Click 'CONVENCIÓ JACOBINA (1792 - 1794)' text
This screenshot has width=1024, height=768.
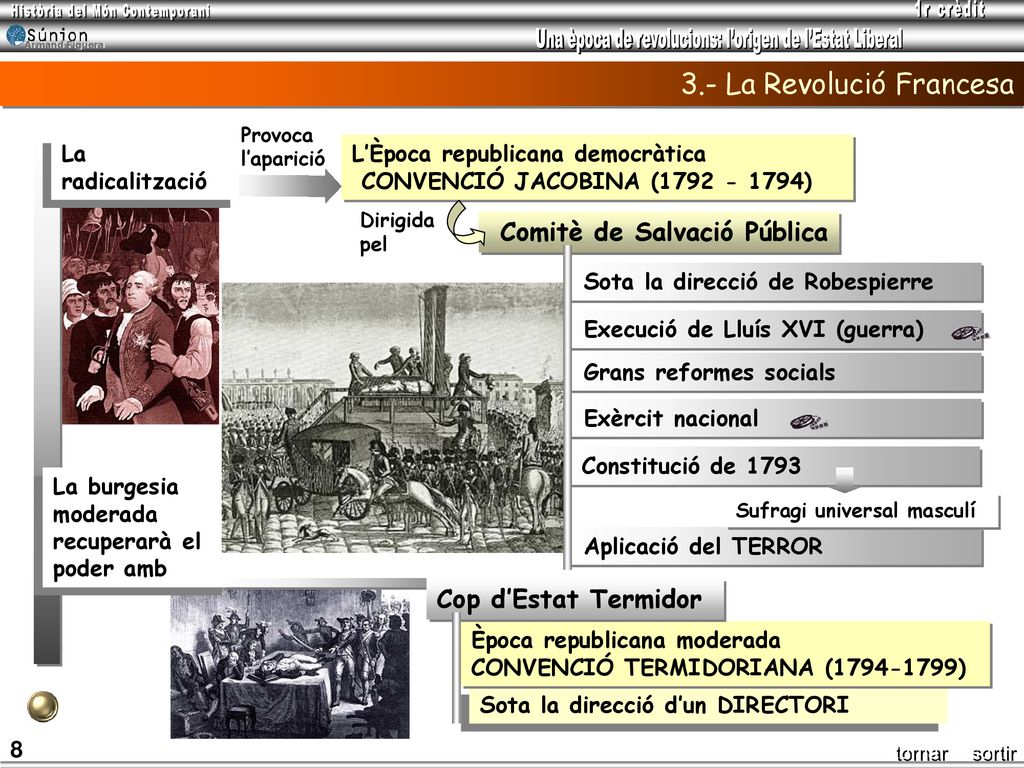tap(586, 181)
